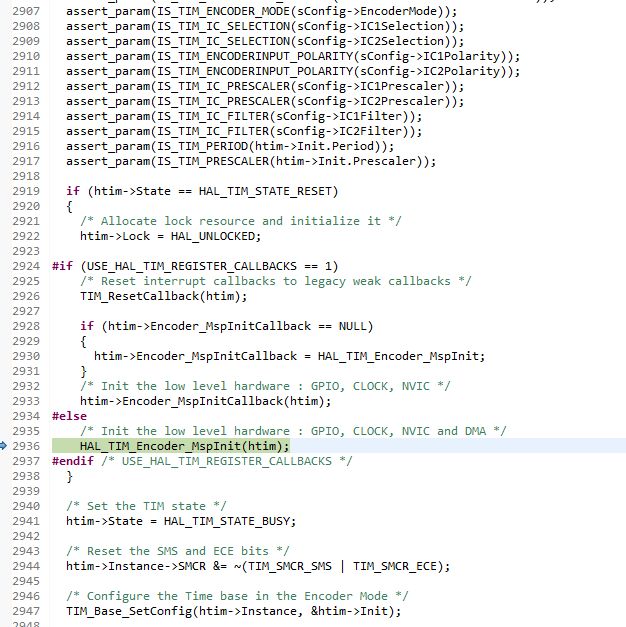The height and width of the screenshot is (627, 626).
Task: Click the highlighted HAL_TIM_Encoder_MspInit(htim) call
Action: coord(184,446)
